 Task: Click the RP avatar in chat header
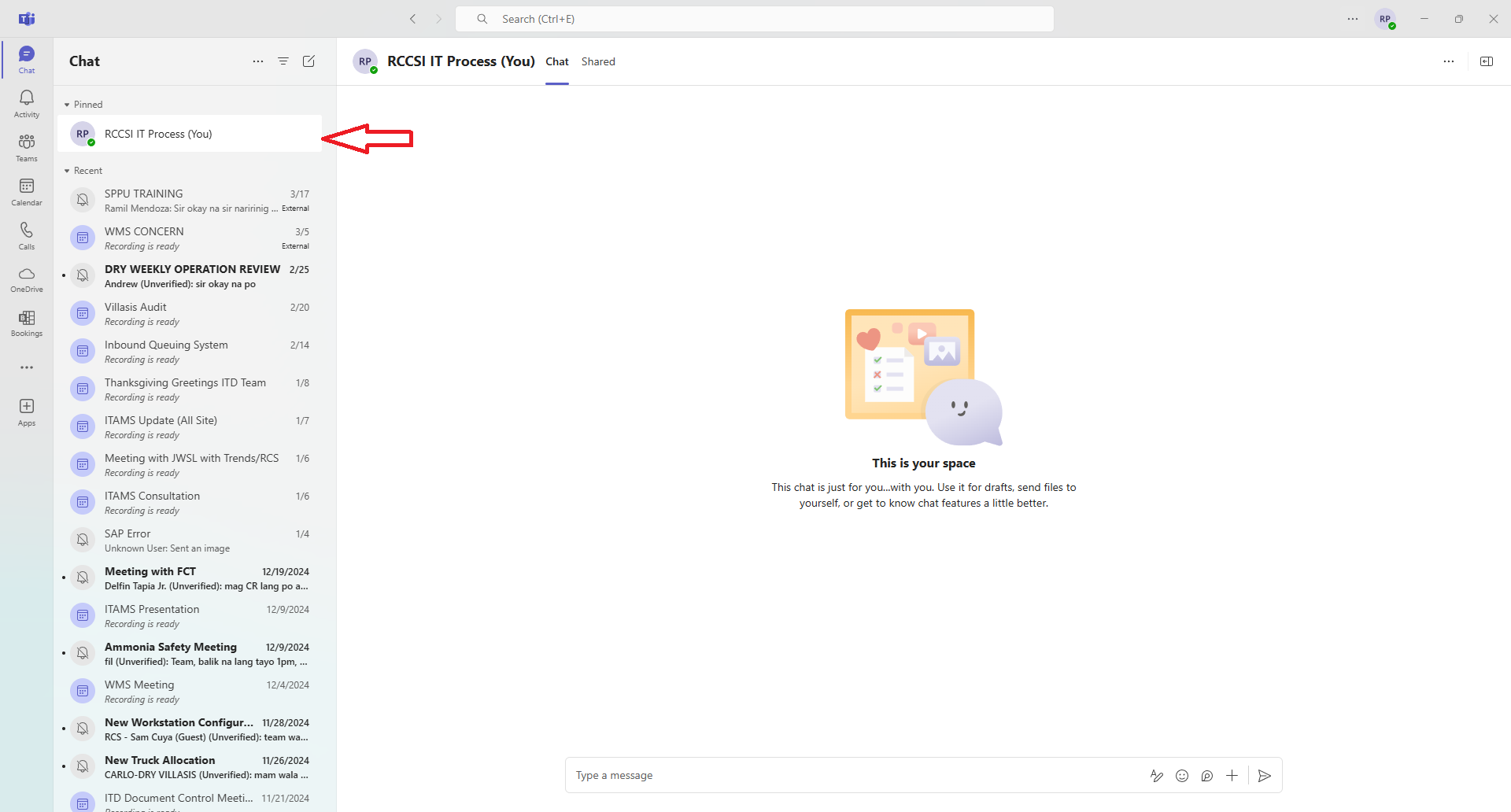point(365,61)
